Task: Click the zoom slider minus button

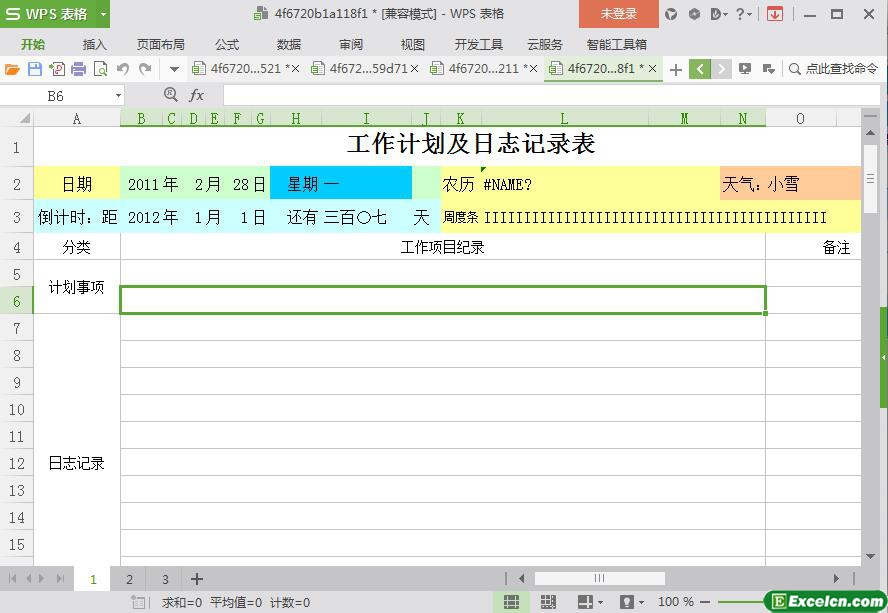Action: pos(705,602)
